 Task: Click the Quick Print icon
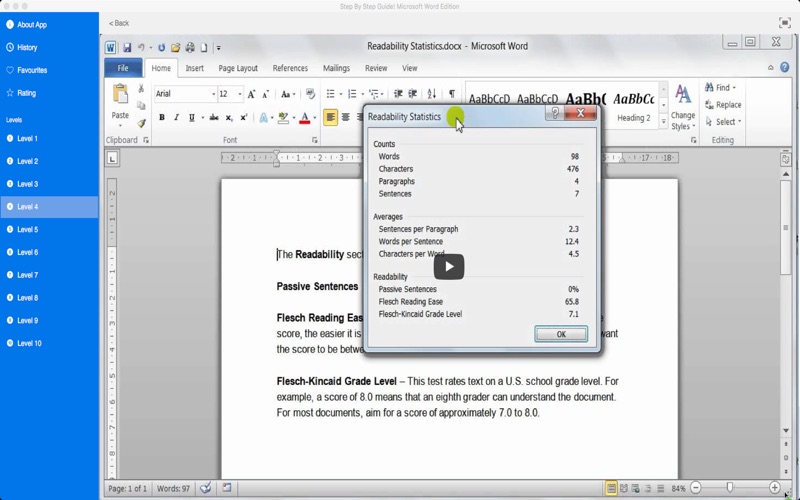click(x=190, y=47)
